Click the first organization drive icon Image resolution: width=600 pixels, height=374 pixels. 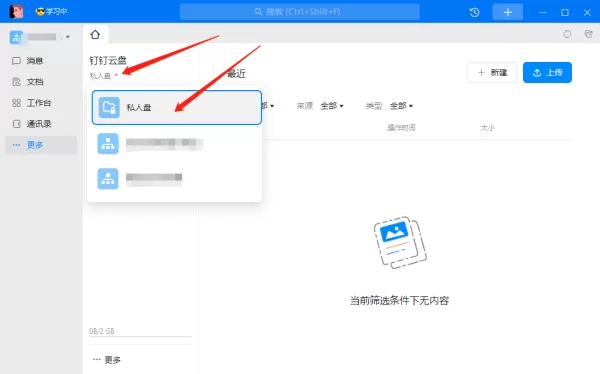108,144
